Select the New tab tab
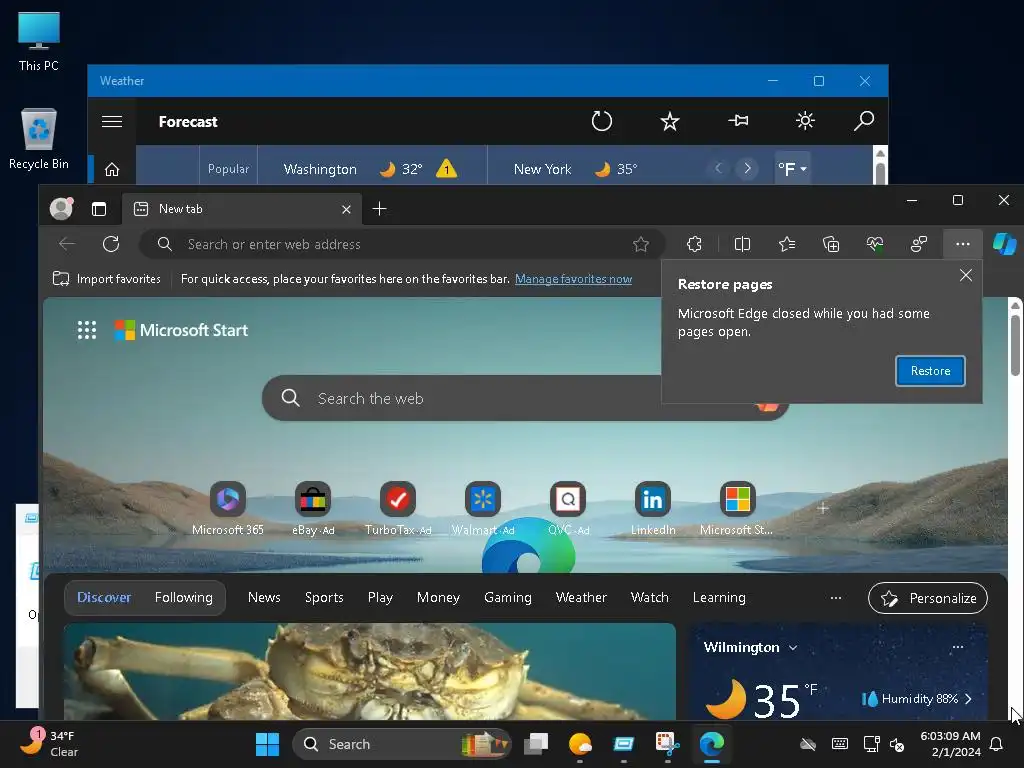 pyautogui.click(x=242, y=209)
